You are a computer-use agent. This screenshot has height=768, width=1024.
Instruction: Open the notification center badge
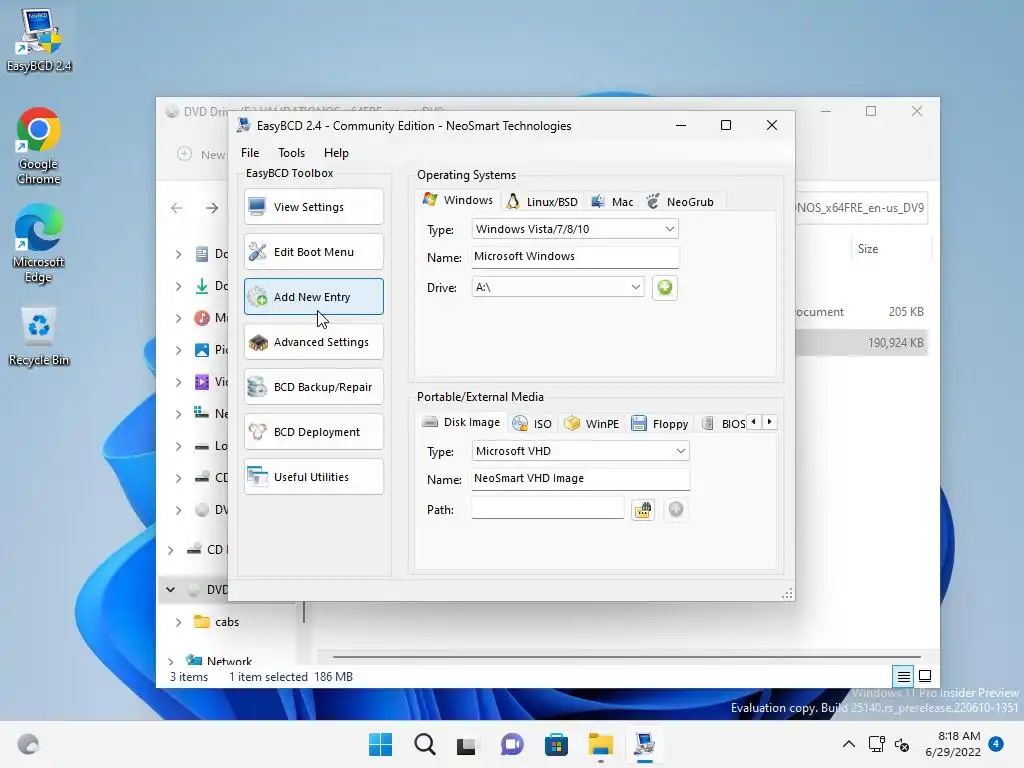996,744
